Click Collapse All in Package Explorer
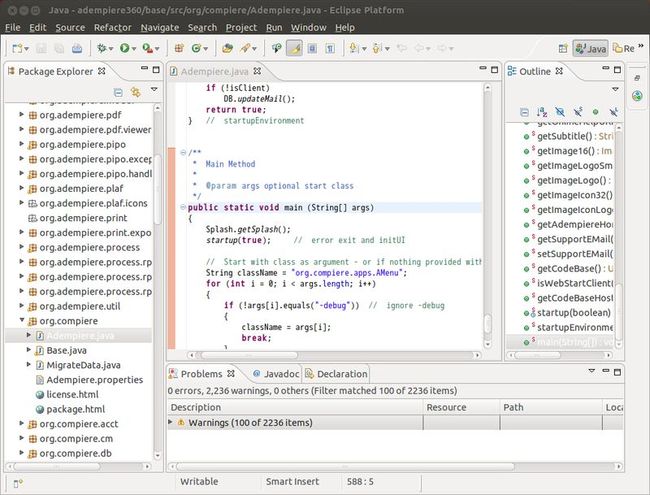 (118, 92)
